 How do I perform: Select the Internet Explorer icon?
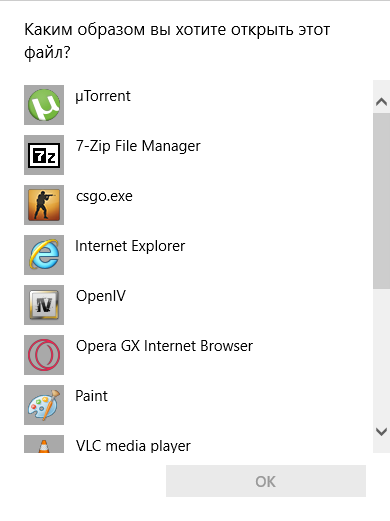click(x=44, y=255)
